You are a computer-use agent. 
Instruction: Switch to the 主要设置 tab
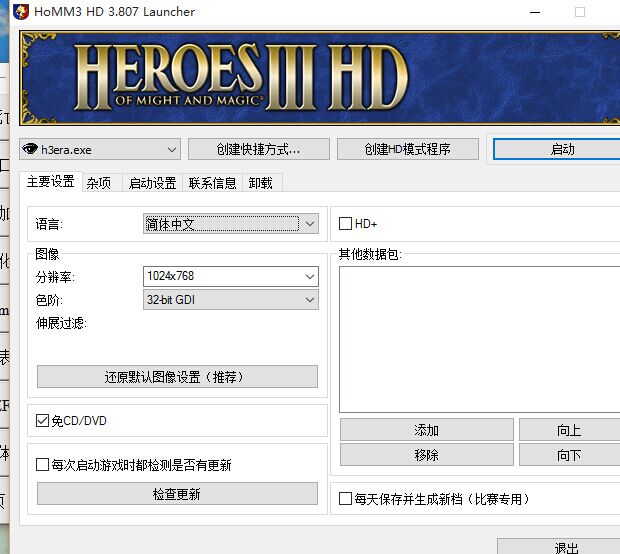51,182
